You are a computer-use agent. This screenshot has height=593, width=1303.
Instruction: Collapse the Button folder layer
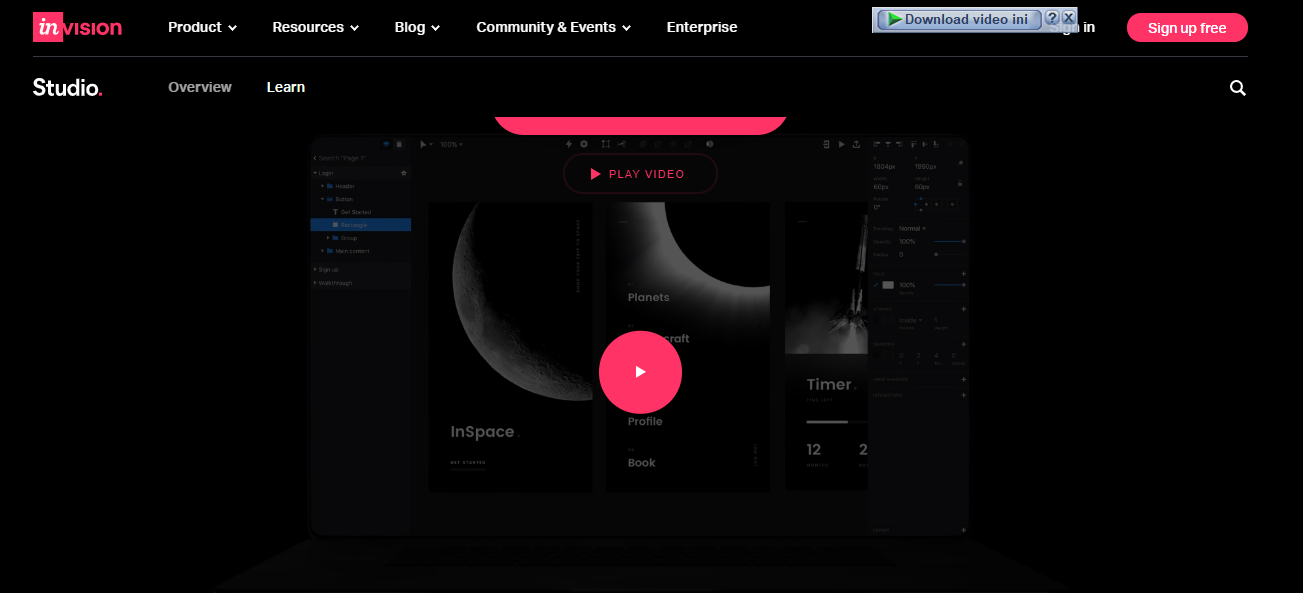coord(323,199)
